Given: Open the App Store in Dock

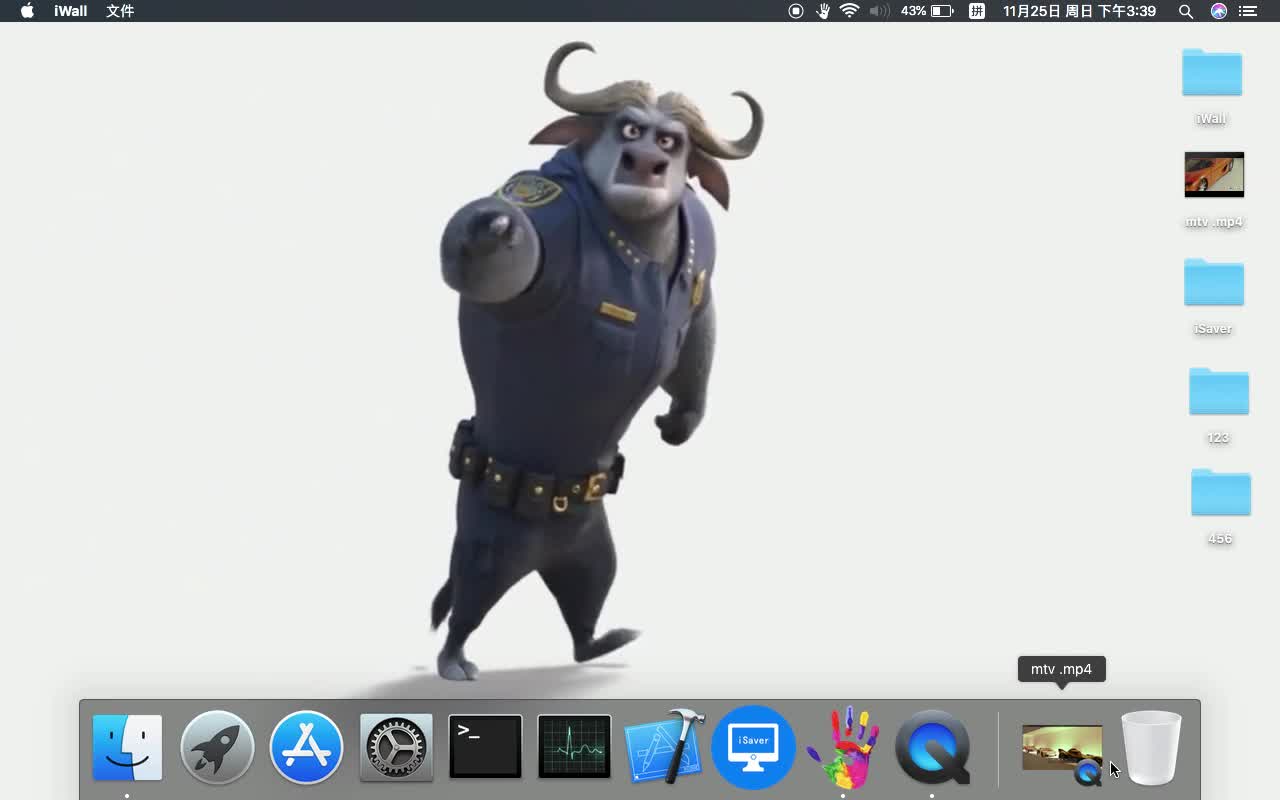Looking at the screenshot, I should pos(306,747).
